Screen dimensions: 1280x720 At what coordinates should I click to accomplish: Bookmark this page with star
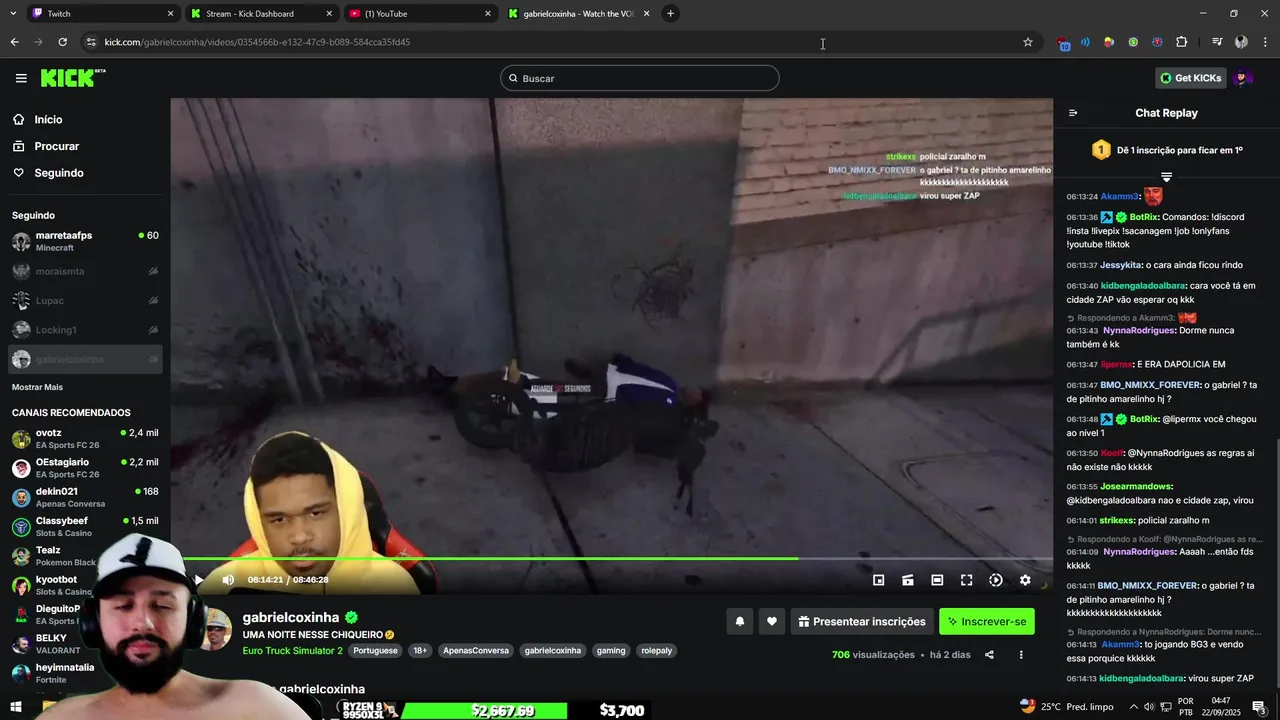point(1027,42)
